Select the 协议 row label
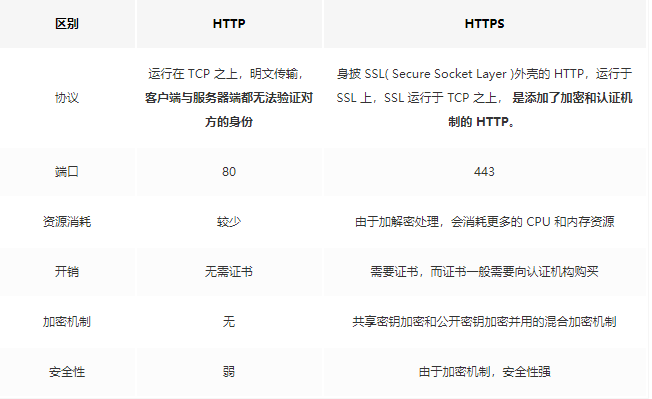652x399 pixels. [67, 98]
